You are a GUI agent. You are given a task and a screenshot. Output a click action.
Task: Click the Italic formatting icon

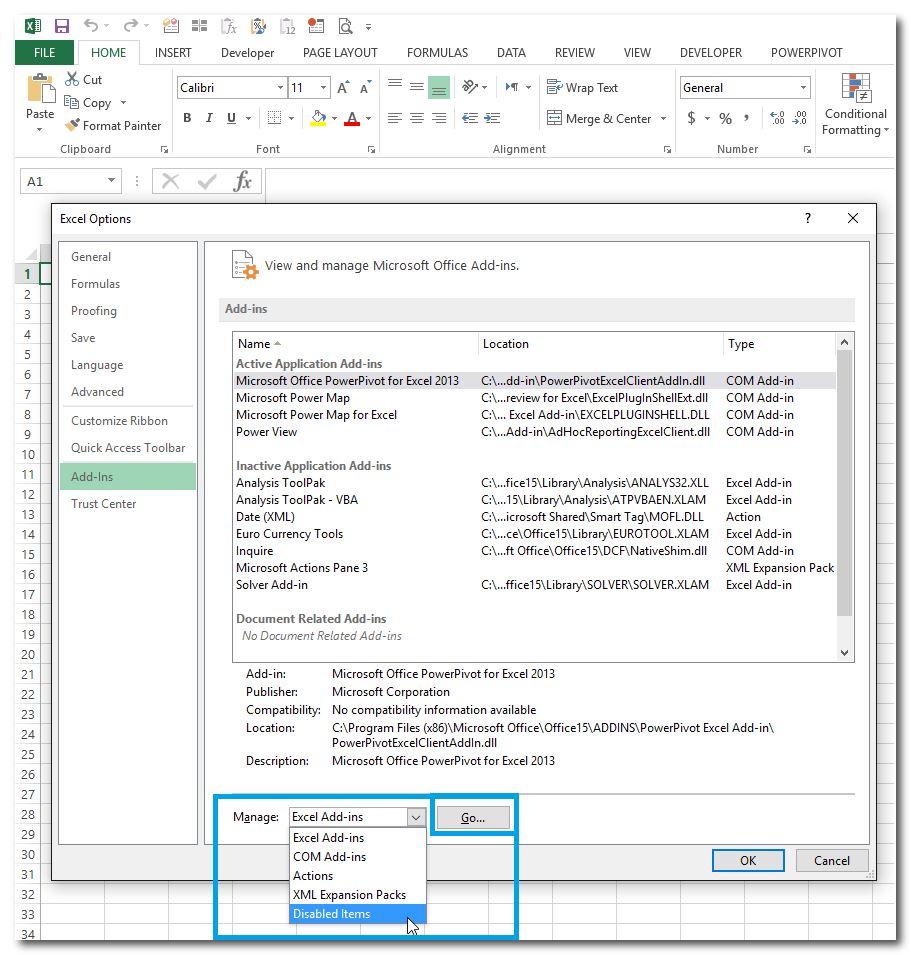pyautogui.click(x=210, y=118)
